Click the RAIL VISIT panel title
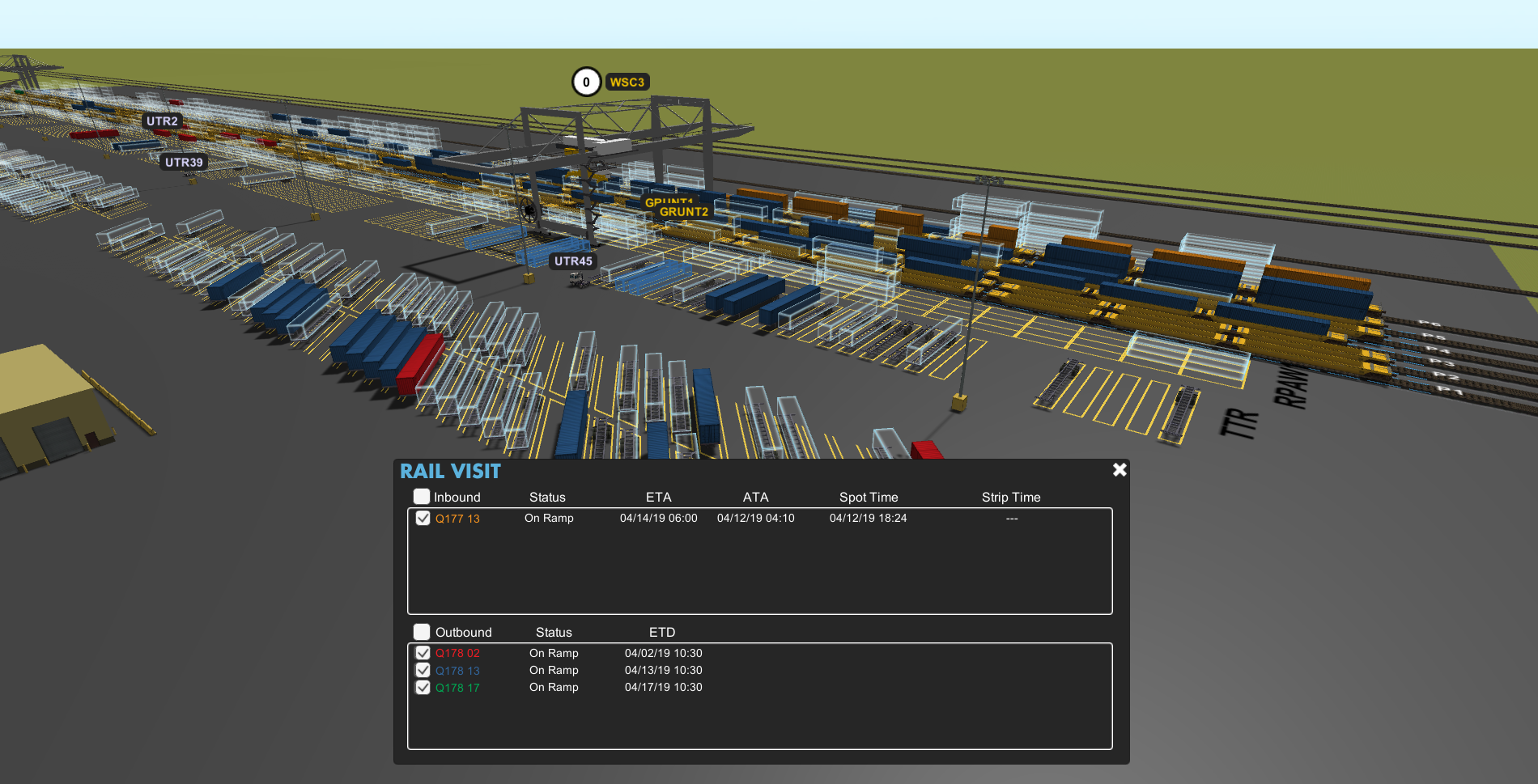1538x784 pixels. click(450, 471)
